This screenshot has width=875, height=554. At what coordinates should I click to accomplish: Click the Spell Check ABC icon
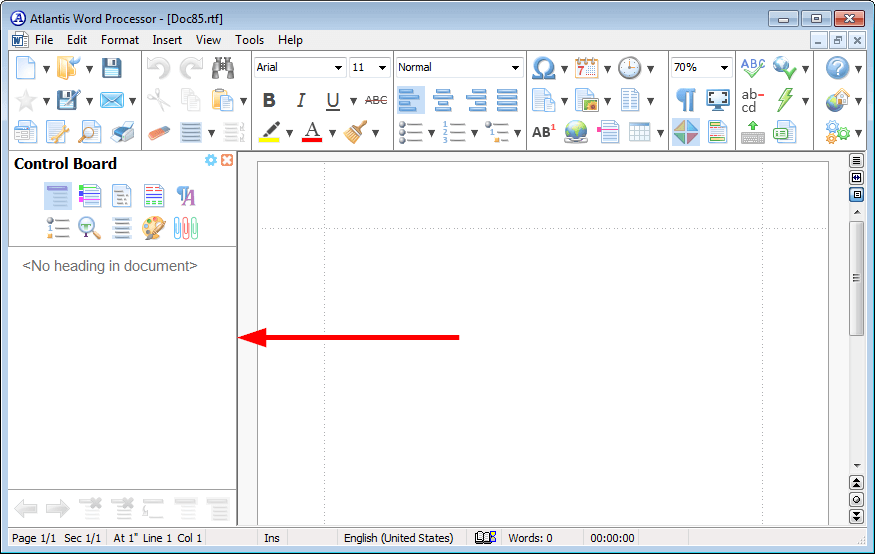752,68
